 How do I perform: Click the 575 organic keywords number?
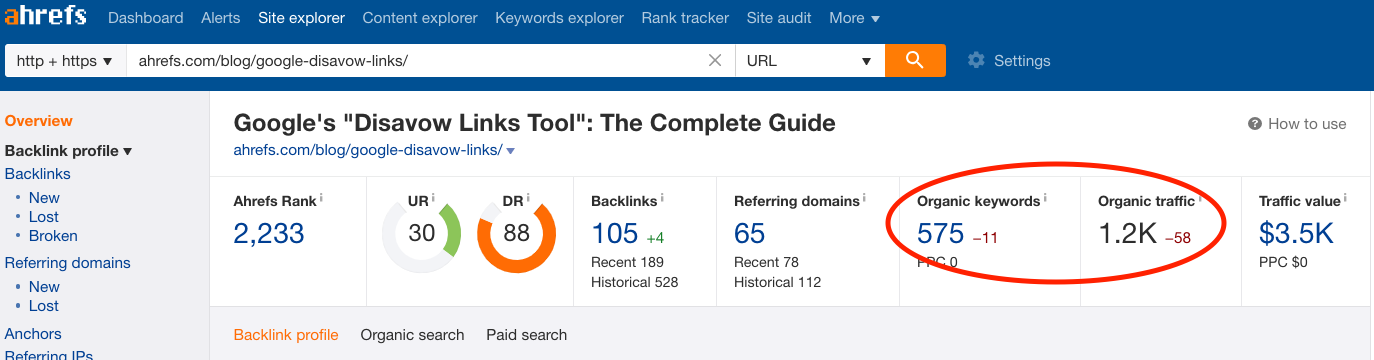[x=940, y=234]
